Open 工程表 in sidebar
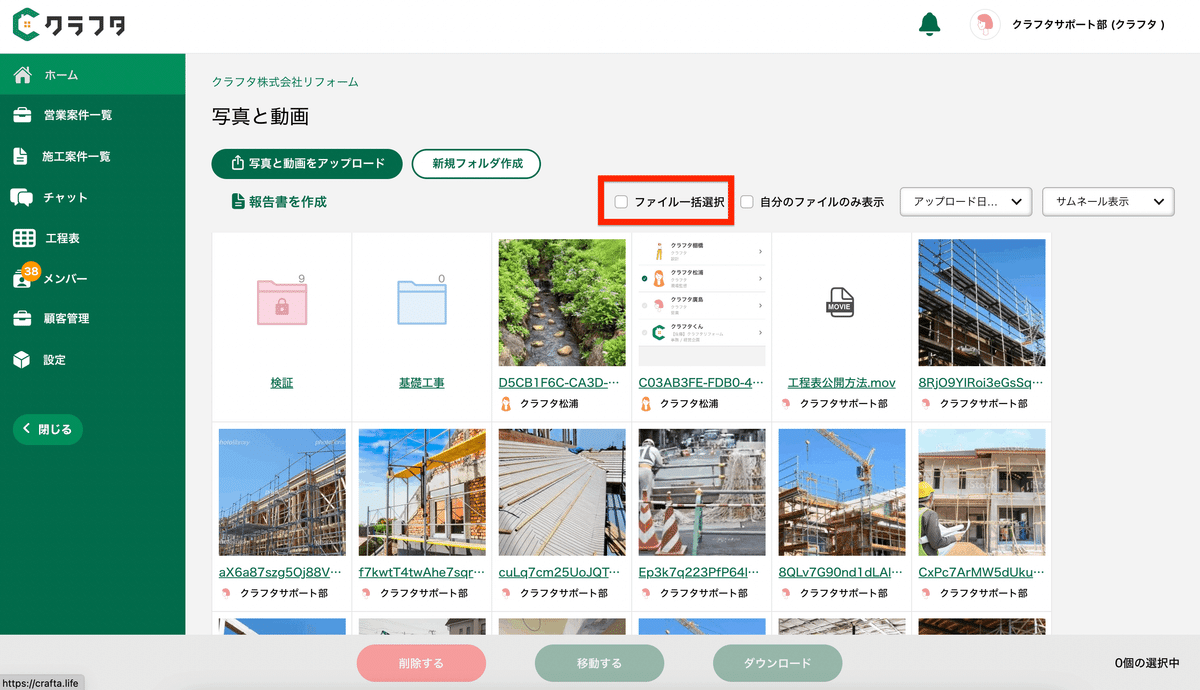The height and width of the screenshot is (690, 1200). 92,238
